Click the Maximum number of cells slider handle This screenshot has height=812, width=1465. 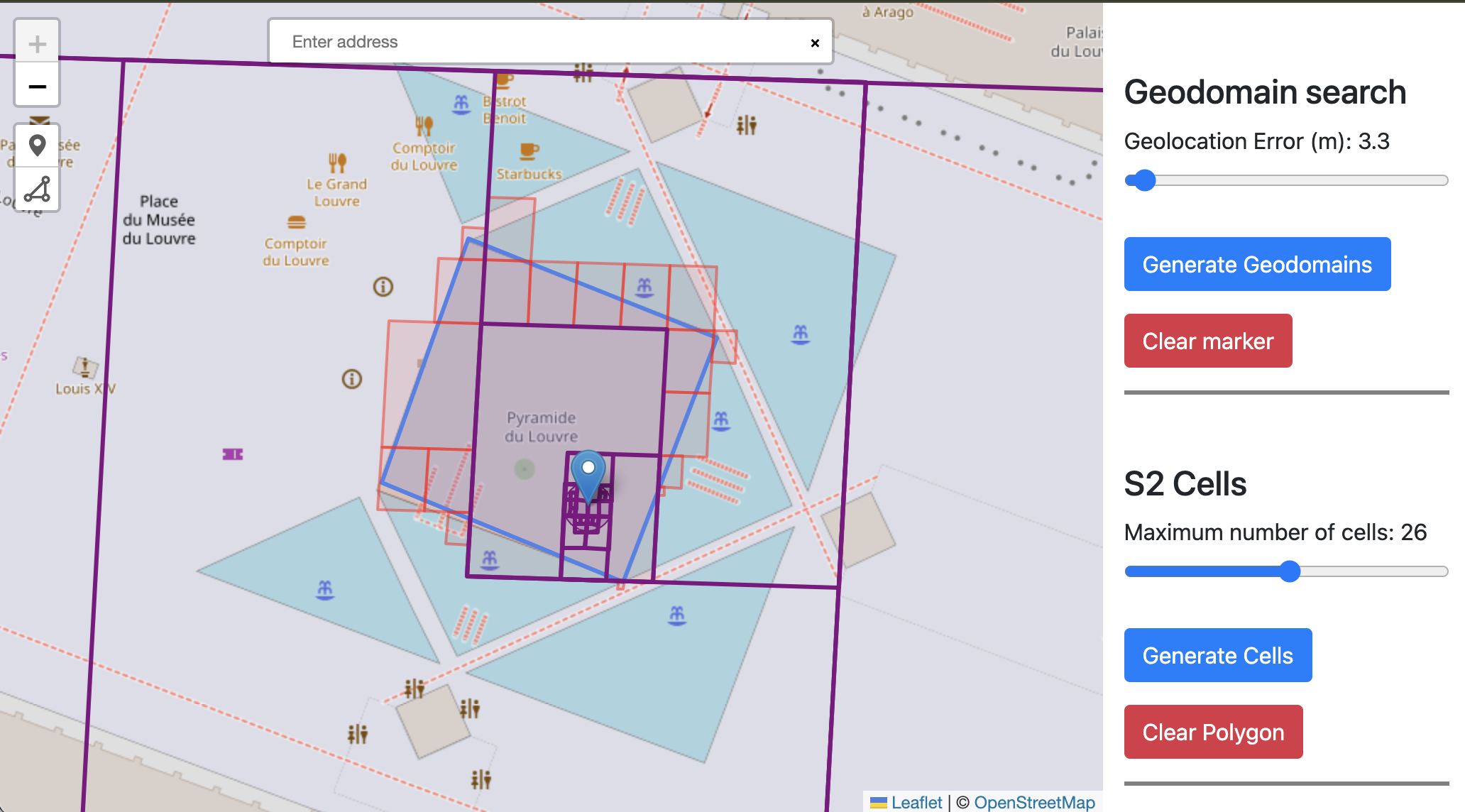coord(1290,571)
